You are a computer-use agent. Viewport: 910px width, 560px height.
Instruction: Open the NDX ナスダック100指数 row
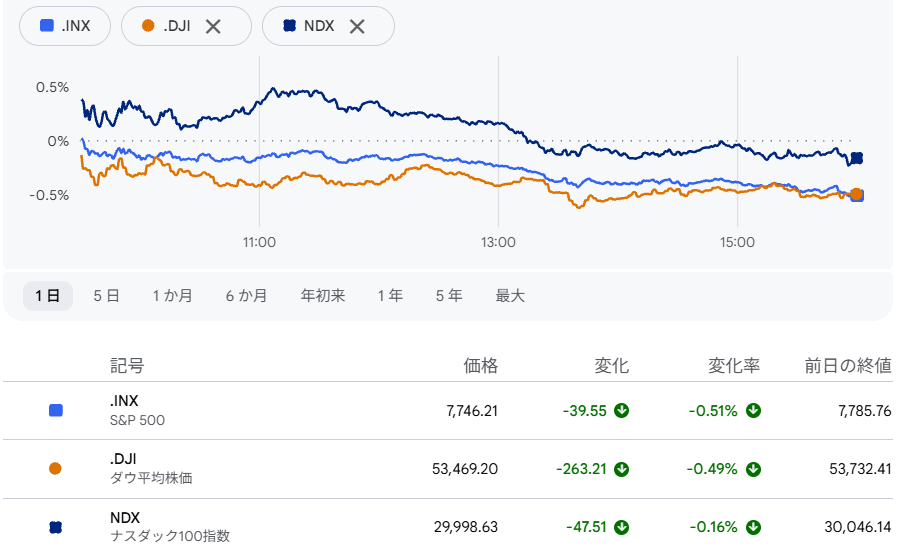tap(447, 527)
